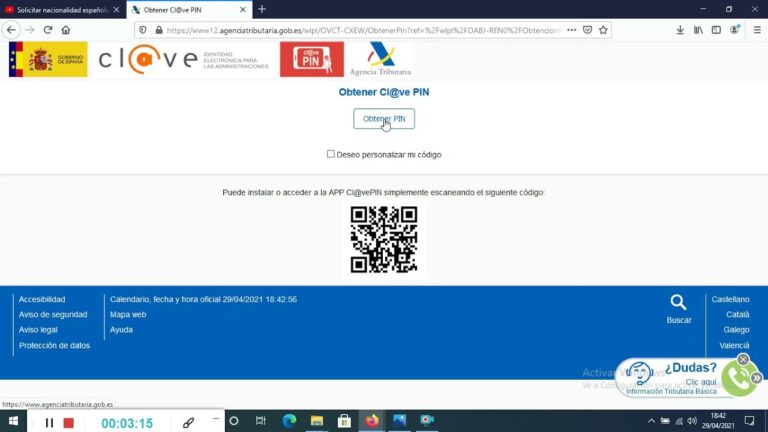Launch Microsoft Edge from taskbar
Image resolution: width=768 pixels, height=432 pixels.
(289, 421)
